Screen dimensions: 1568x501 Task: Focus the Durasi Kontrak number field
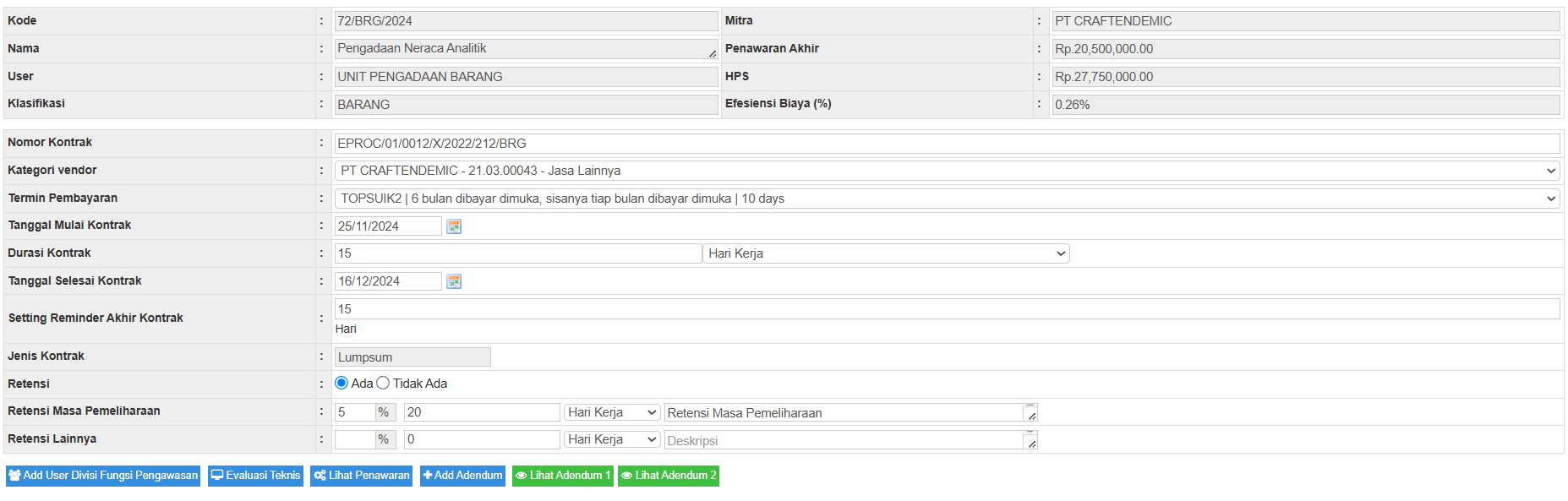pos(517,253)
